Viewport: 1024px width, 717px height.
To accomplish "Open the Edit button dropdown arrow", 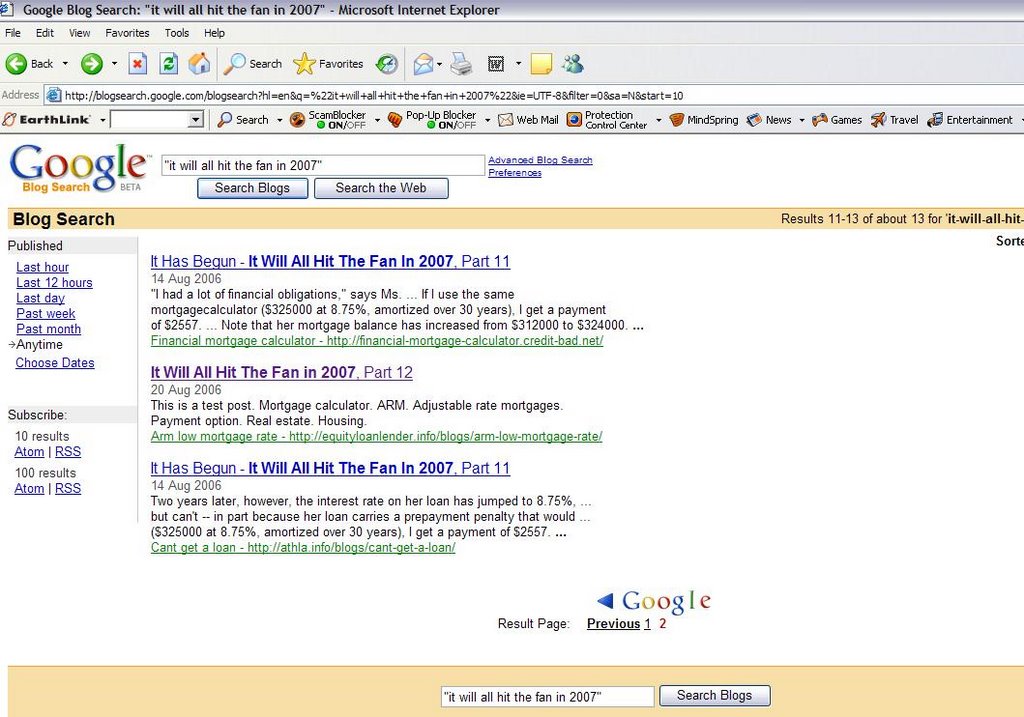I will [519, 64].
